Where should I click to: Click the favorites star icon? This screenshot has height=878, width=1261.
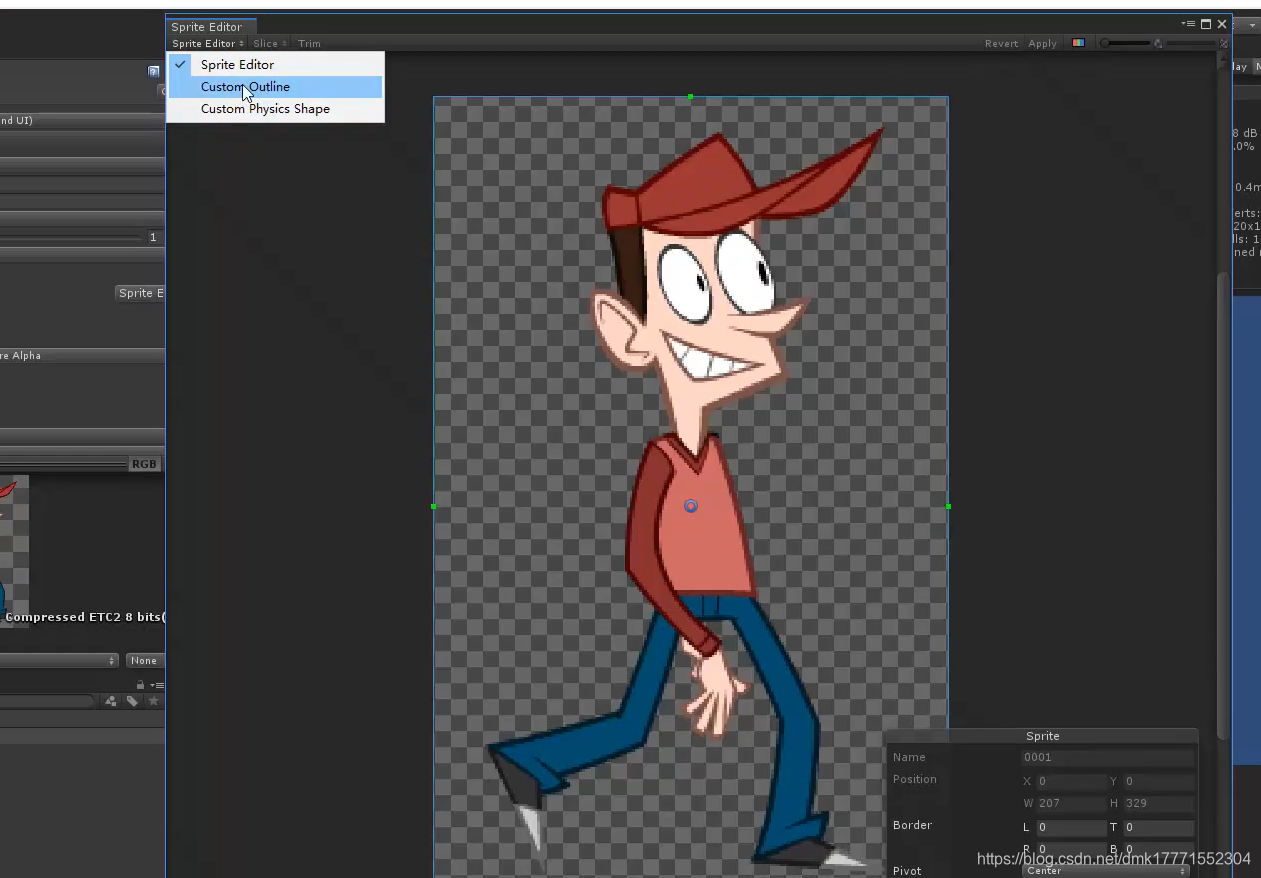coord(153,701)
